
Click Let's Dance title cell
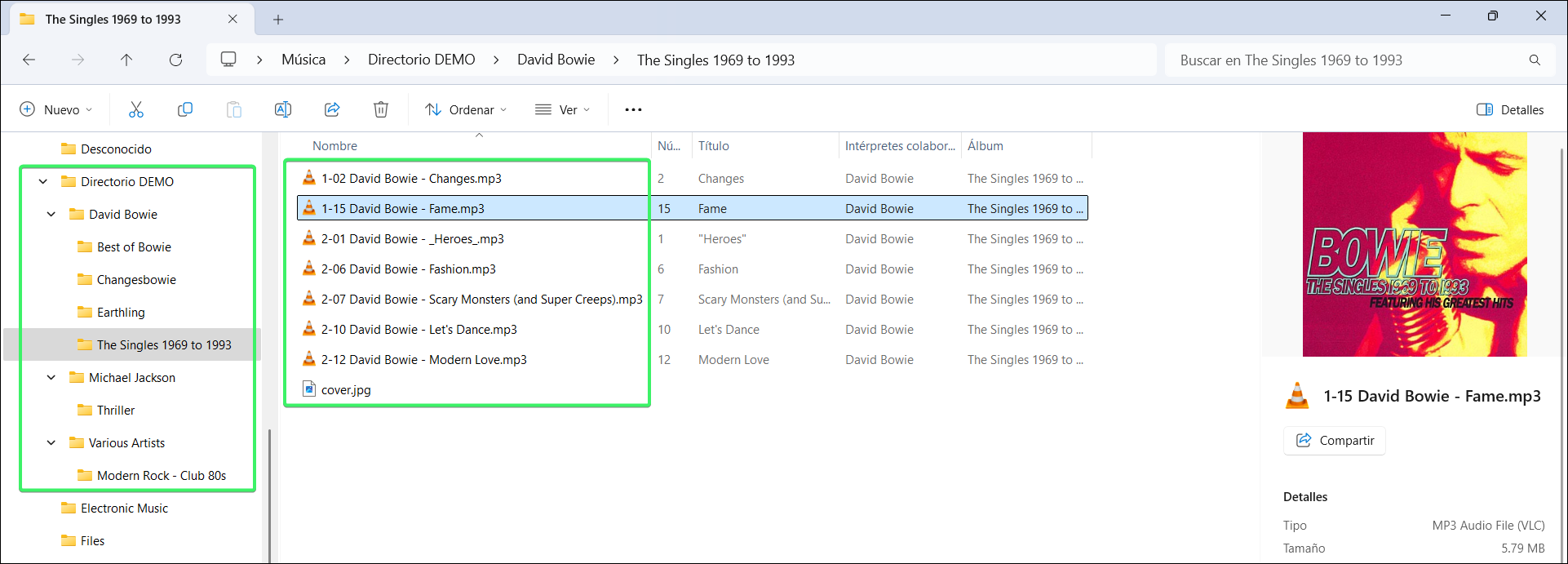pyautogui.click(x=729, y=329)
